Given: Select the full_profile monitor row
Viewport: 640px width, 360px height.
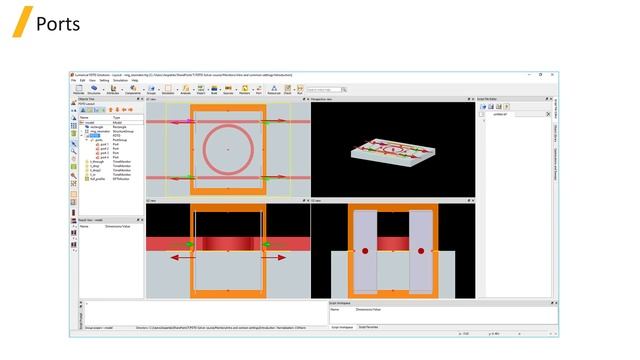Looking at the screenshot, I should 110,179.
